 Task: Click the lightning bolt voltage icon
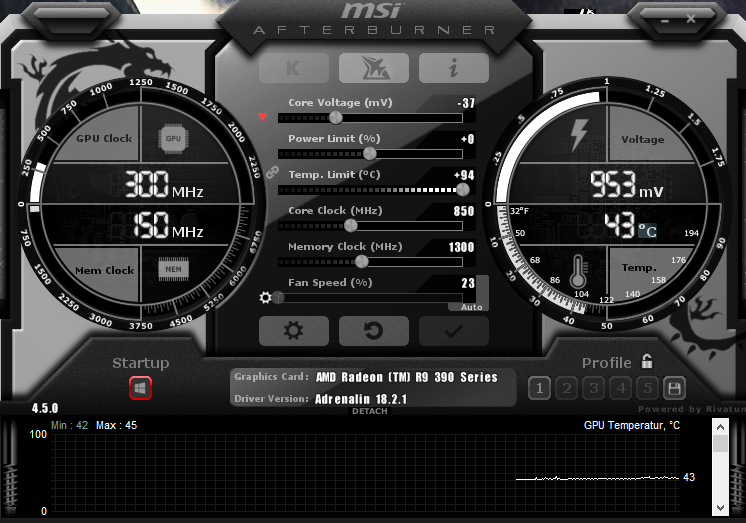[x=579, y=135]
